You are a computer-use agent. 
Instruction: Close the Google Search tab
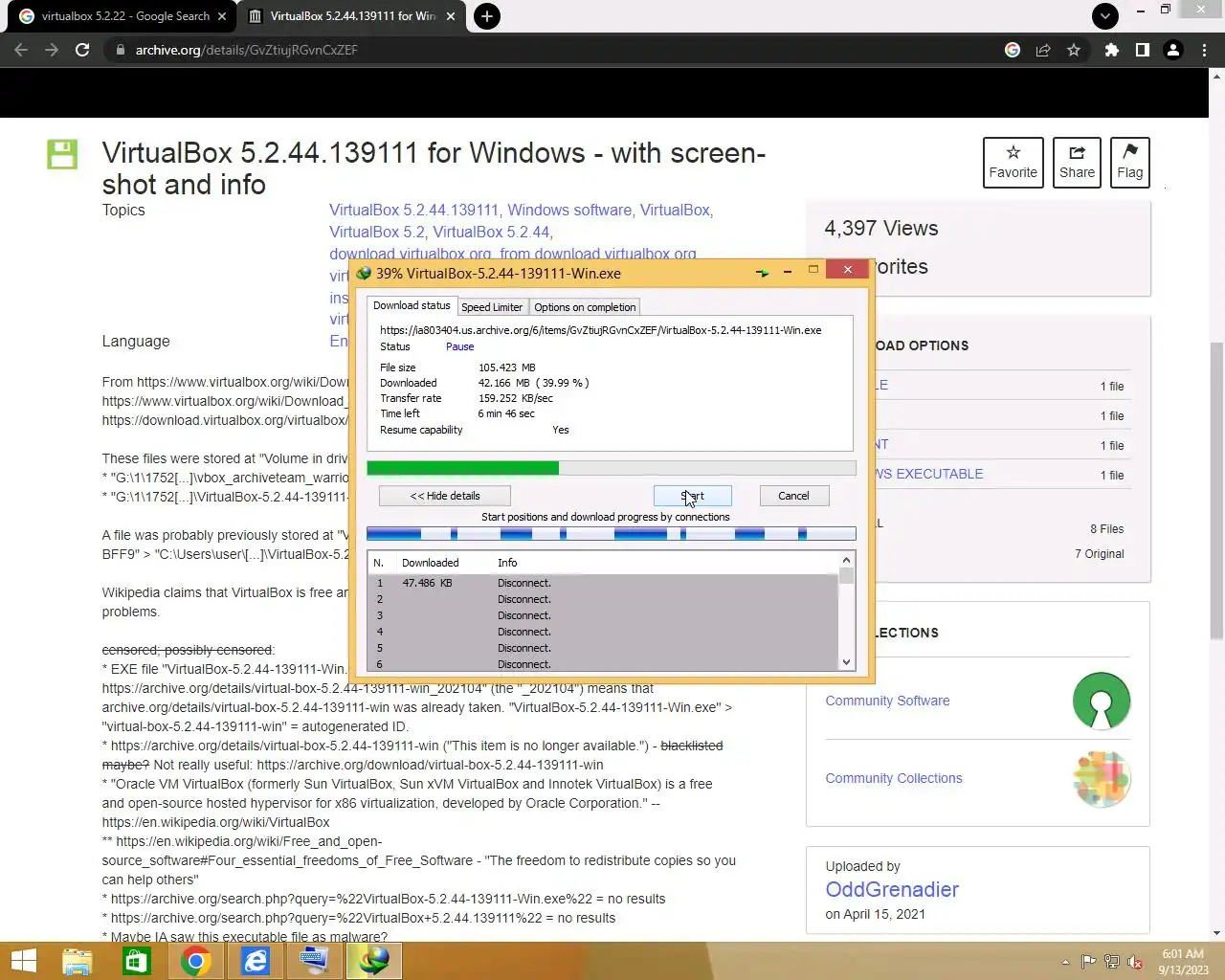coord(222,16)
